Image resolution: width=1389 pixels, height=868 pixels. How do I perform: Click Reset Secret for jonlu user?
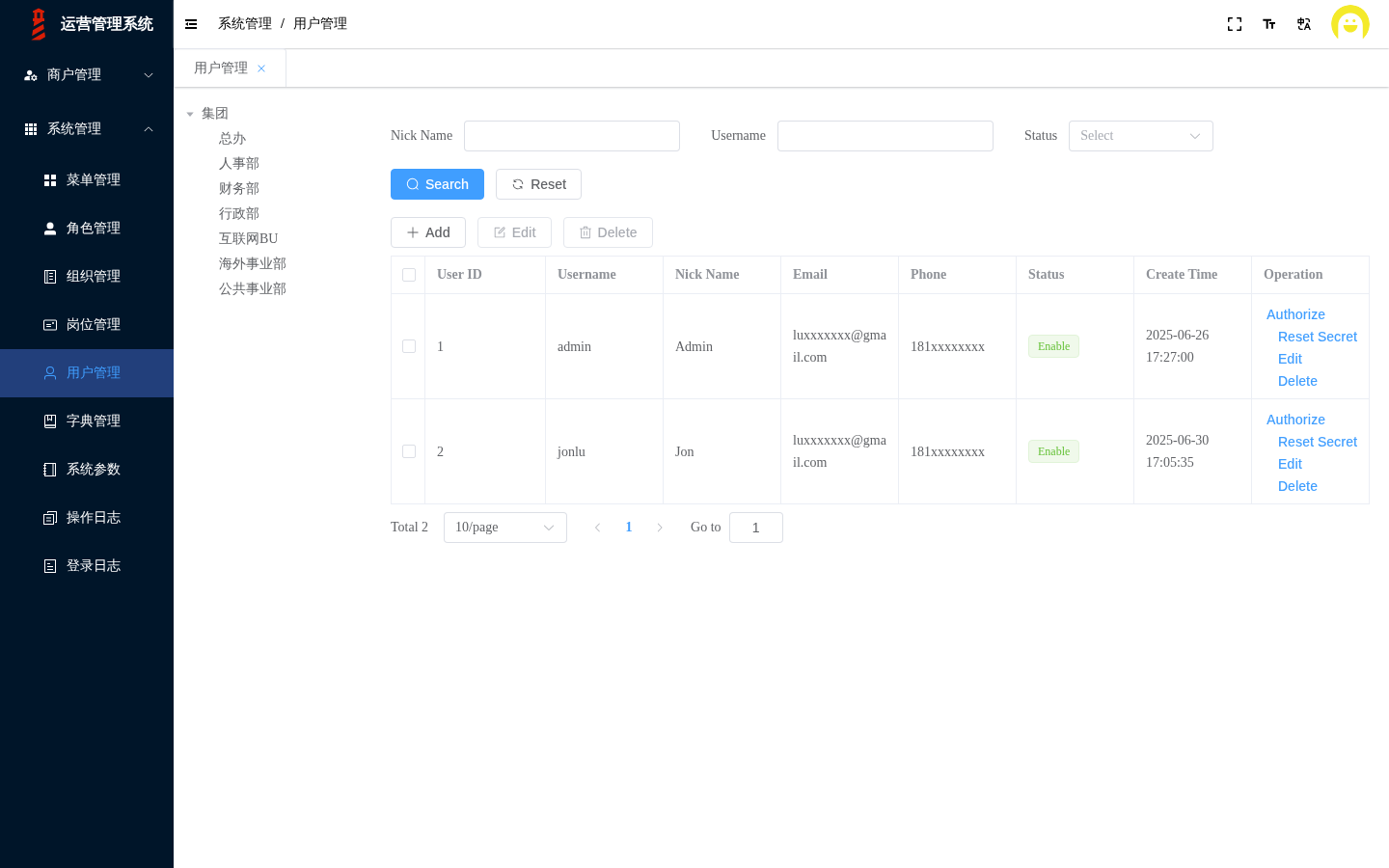[x=1318, y=442]
